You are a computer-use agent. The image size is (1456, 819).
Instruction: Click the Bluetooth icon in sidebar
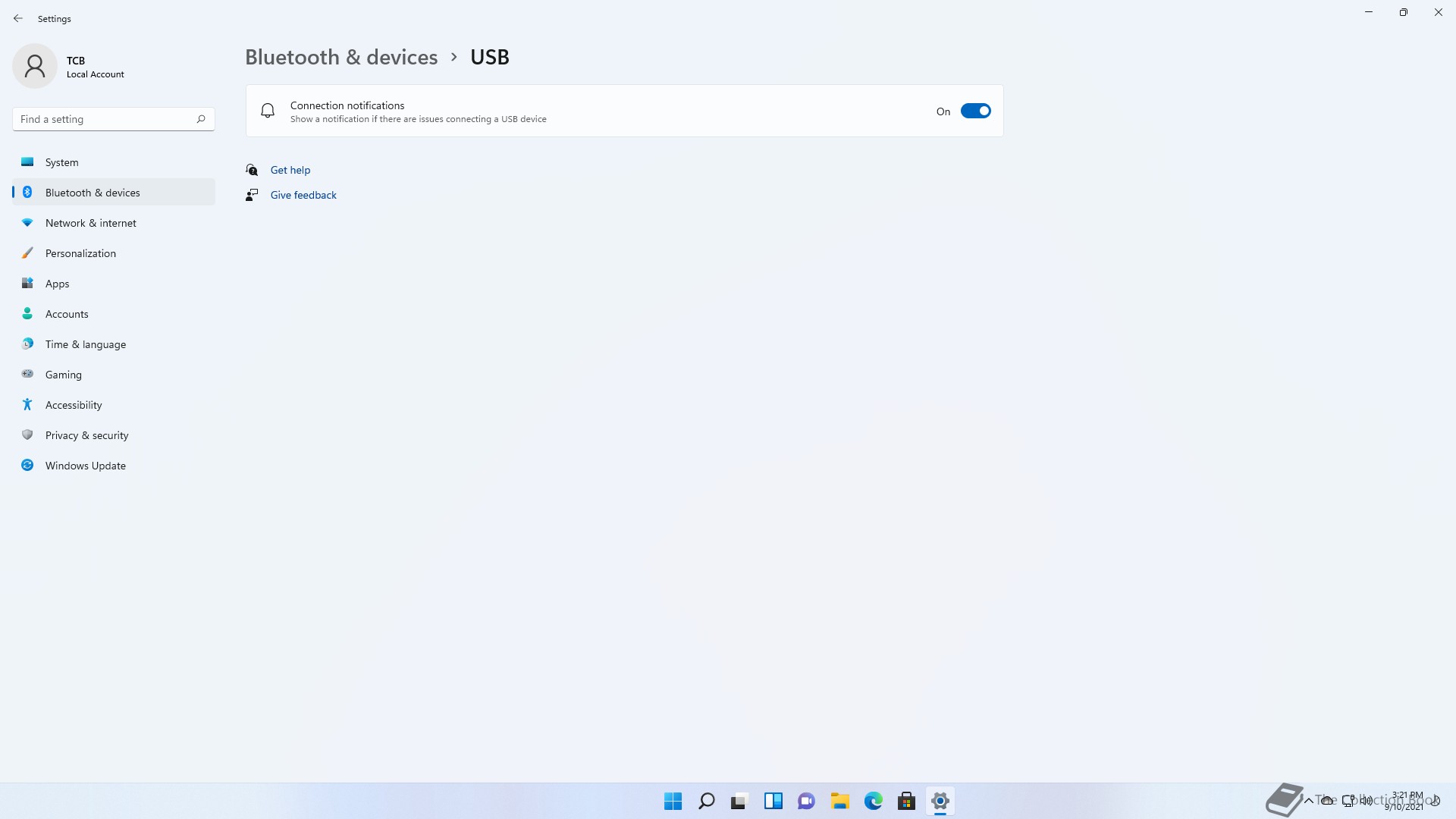point(27,192)
